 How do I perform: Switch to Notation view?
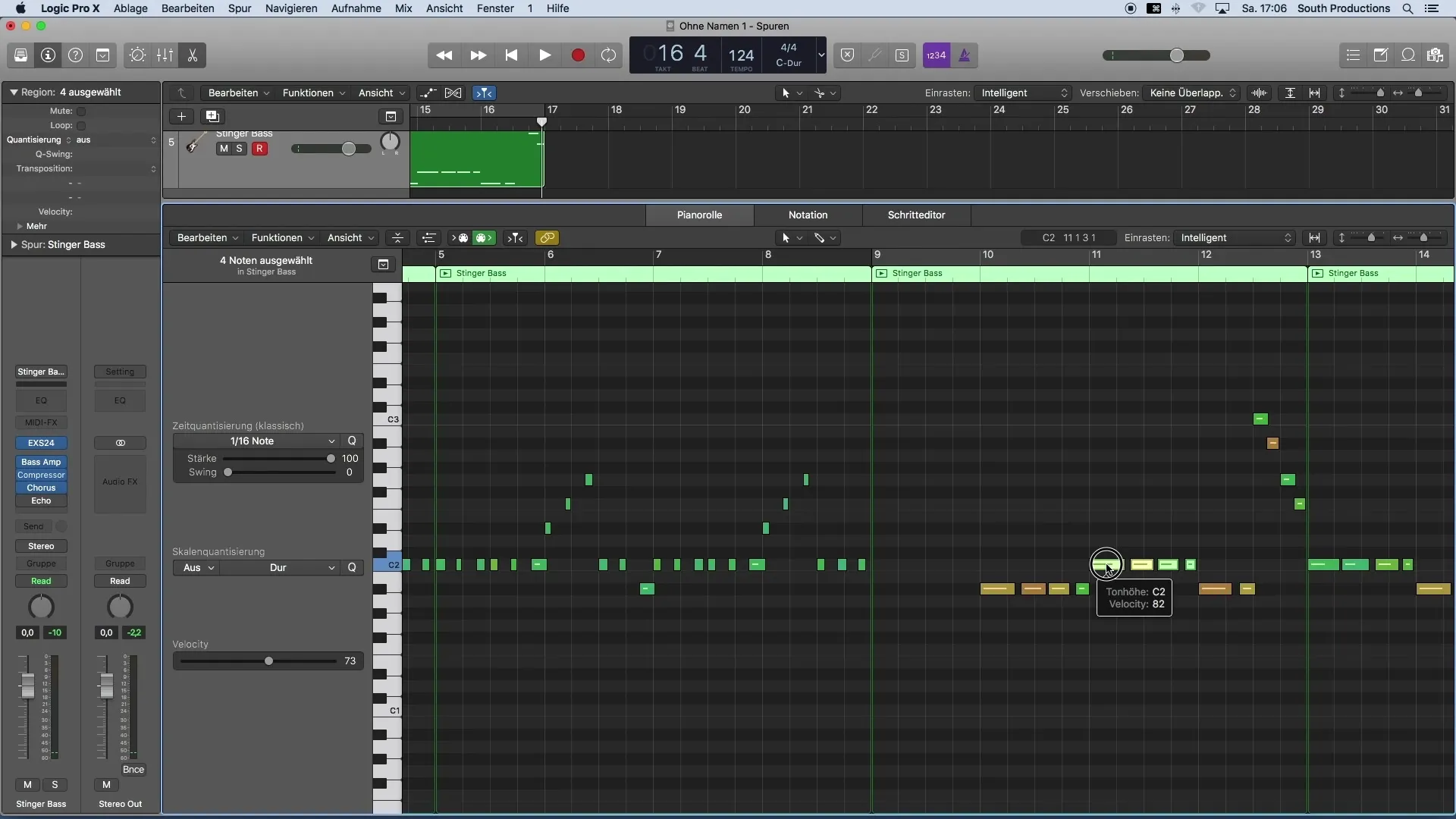coord(808,214)
